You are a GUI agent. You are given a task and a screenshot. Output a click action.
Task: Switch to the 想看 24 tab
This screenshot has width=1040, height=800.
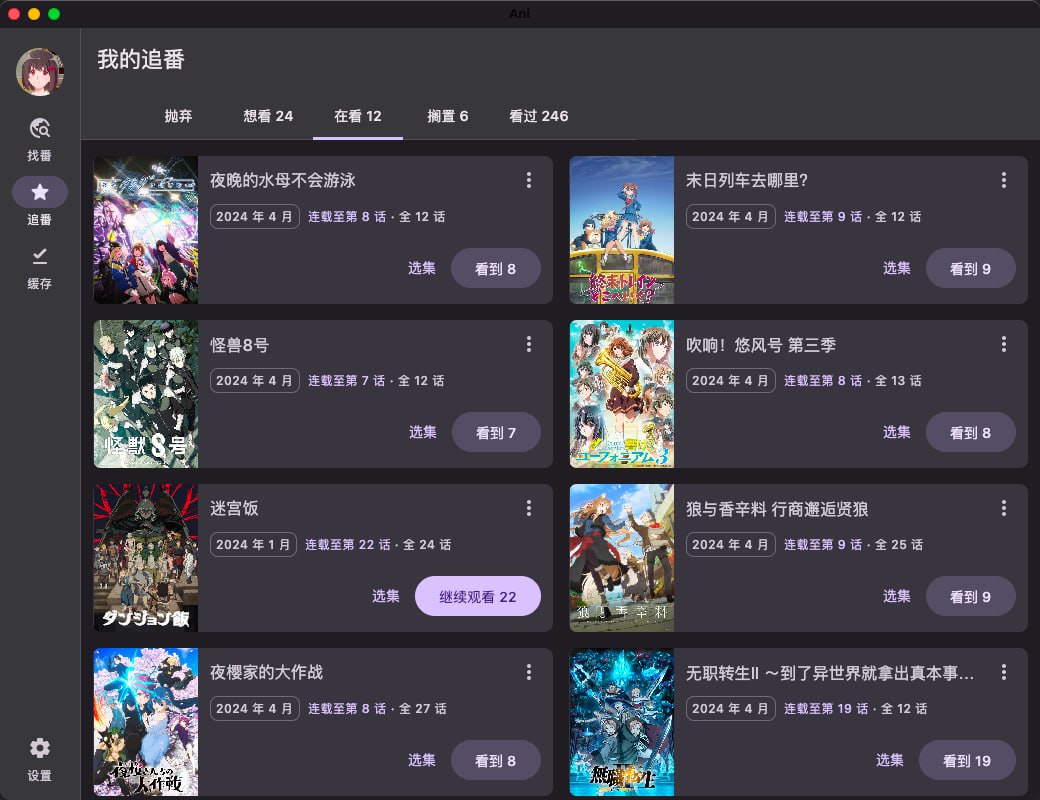point(267,116)
